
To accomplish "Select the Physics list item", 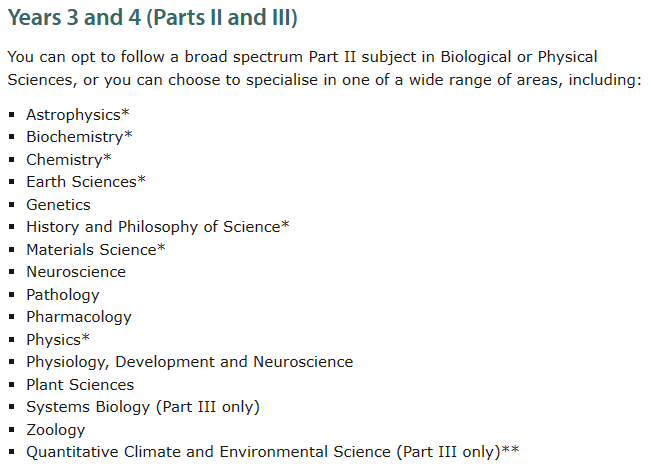I will point(58,340).
